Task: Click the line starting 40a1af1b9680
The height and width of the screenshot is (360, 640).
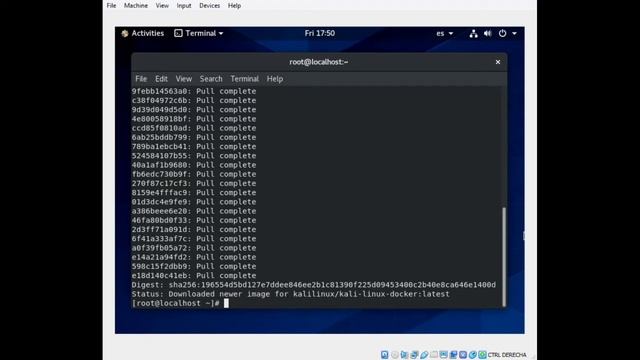Action: (x=194, y=165)
